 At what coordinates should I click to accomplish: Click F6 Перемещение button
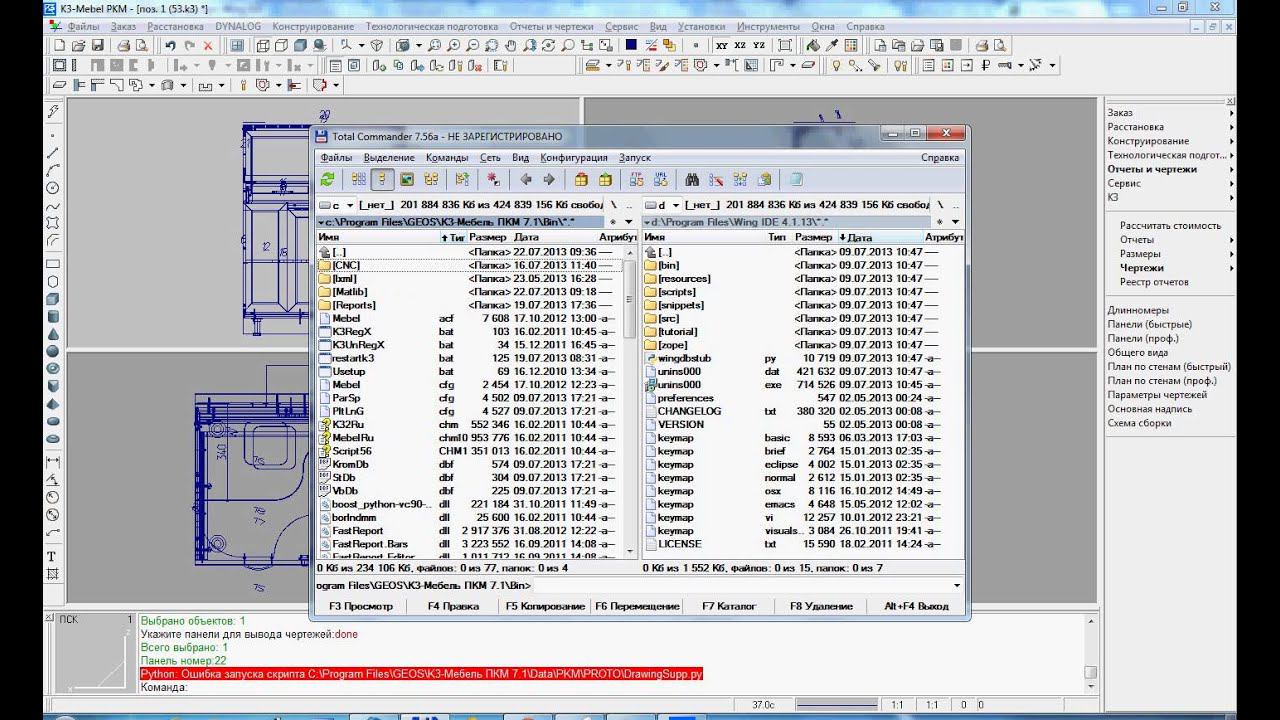tap(637, 606)
